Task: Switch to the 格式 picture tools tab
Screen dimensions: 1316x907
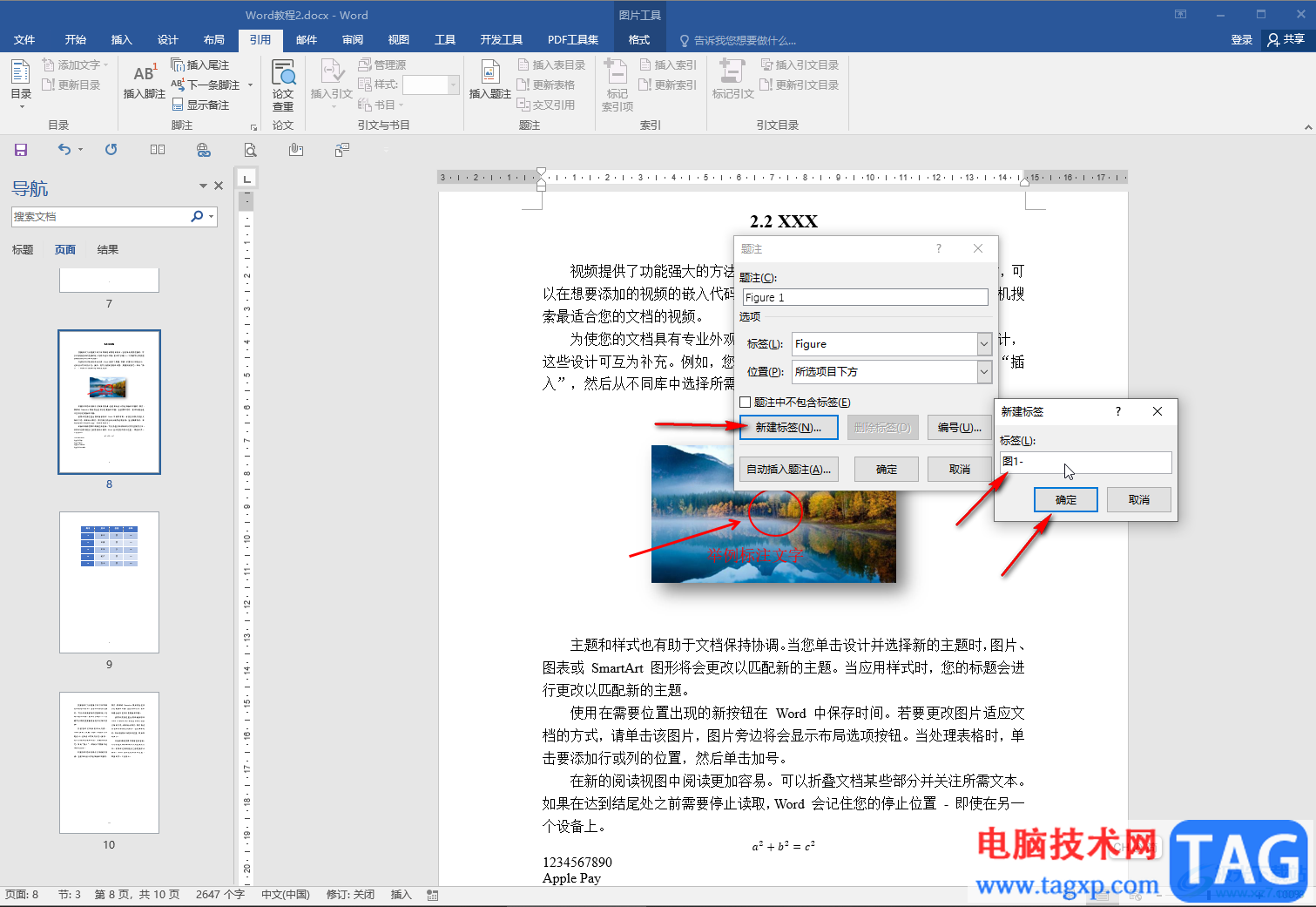Action: point(639,40)
